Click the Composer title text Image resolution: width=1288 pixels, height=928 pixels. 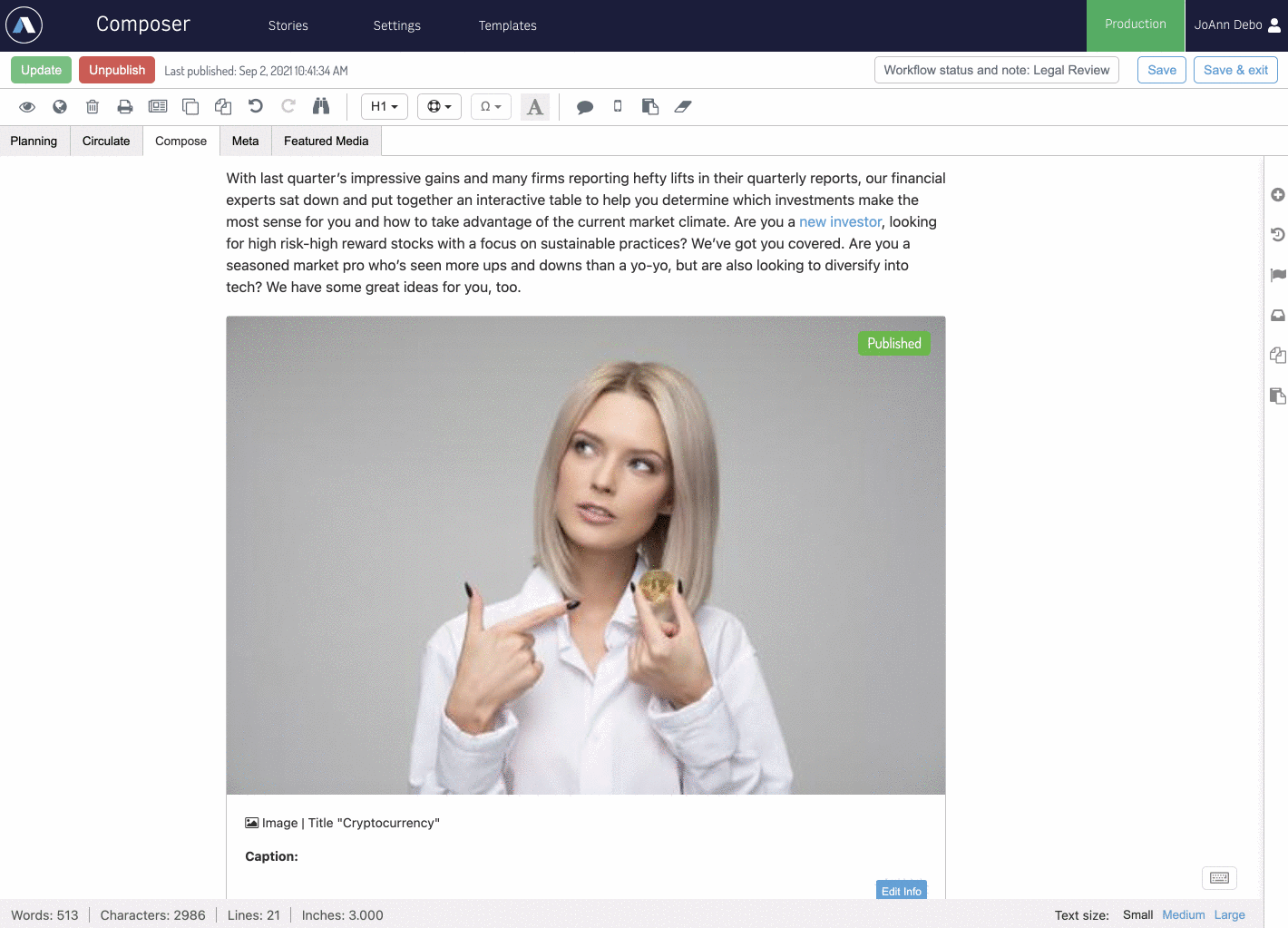[x=143, y=24]
